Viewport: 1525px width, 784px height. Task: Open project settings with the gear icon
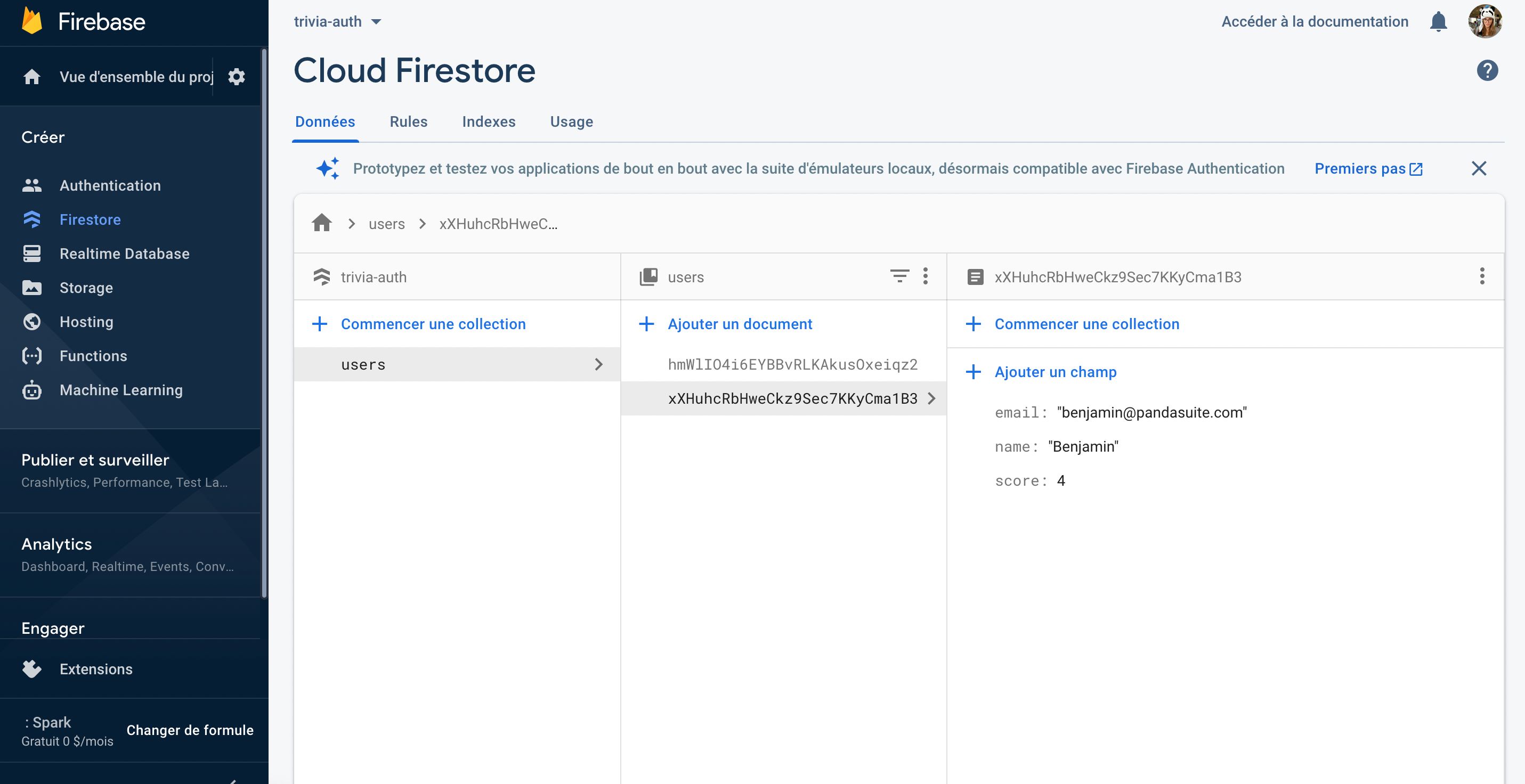tap(236, 76)
